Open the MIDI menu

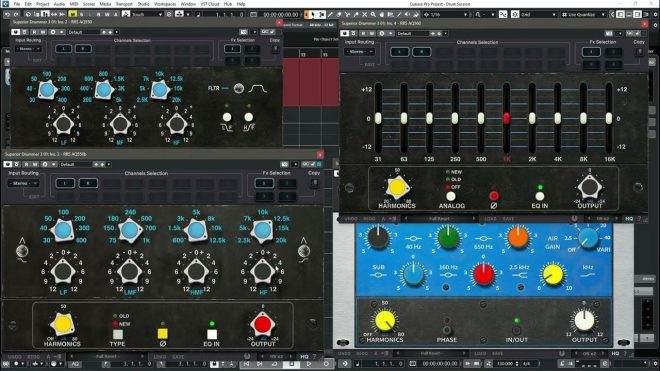74,4
